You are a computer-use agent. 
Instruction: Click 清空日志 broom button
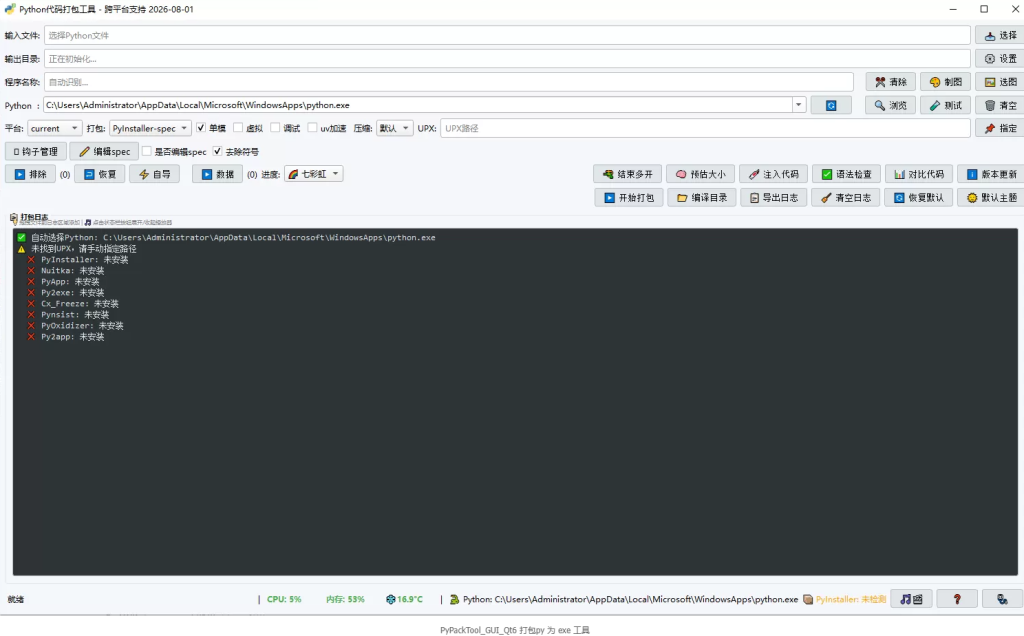point(846,197)
